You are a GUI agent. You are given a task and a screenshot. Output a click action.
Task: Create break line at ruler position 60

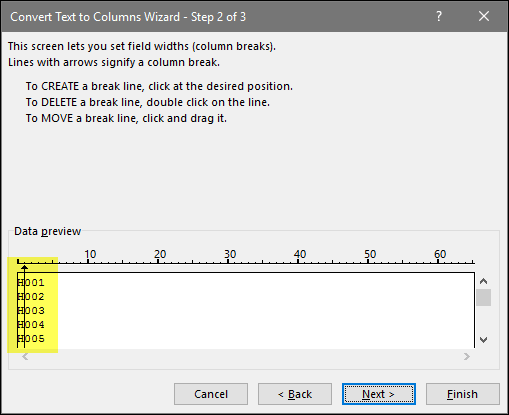tap(438, 261)
